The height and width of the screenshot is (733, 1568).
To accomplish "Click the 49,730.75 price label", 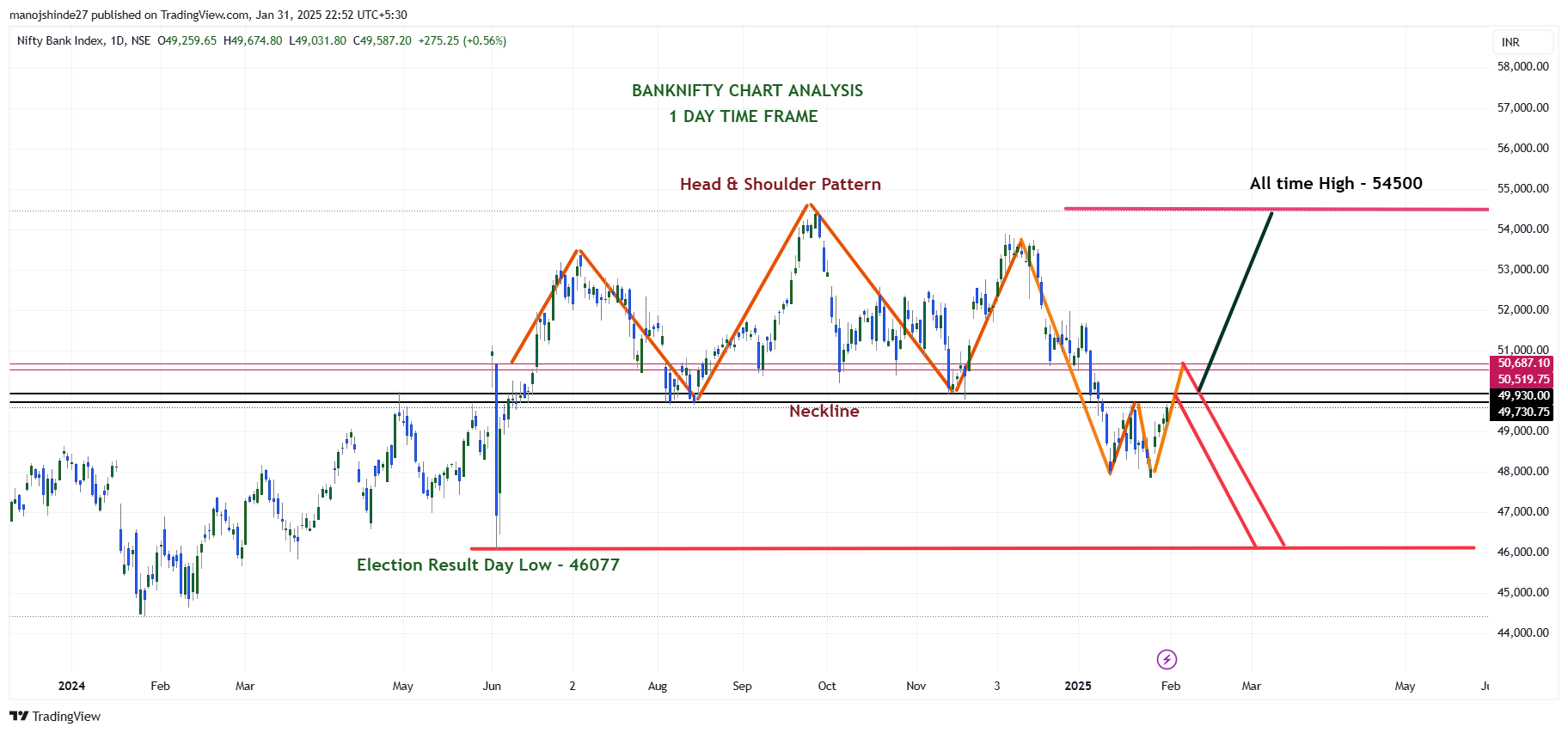I will 1523,412.
